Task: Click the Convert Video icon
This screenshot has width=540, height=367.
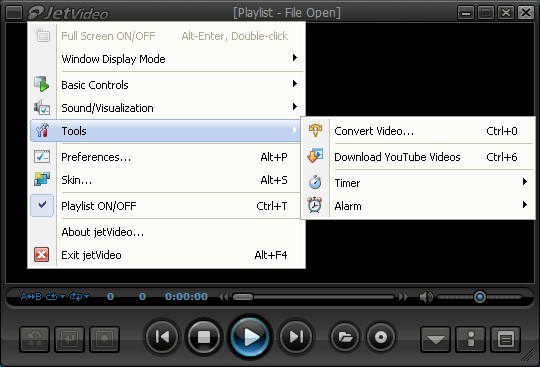Action: (x=315, y=130)
